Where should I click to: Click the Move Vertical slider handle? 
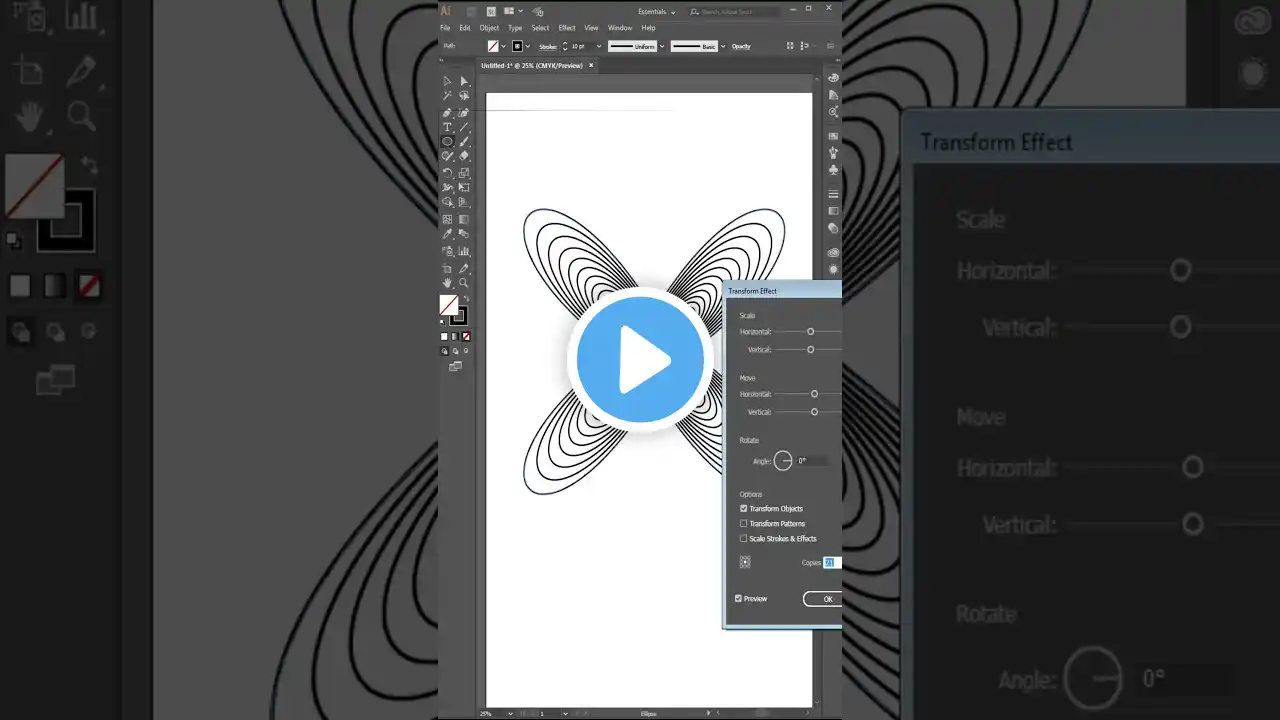point(815,412)
